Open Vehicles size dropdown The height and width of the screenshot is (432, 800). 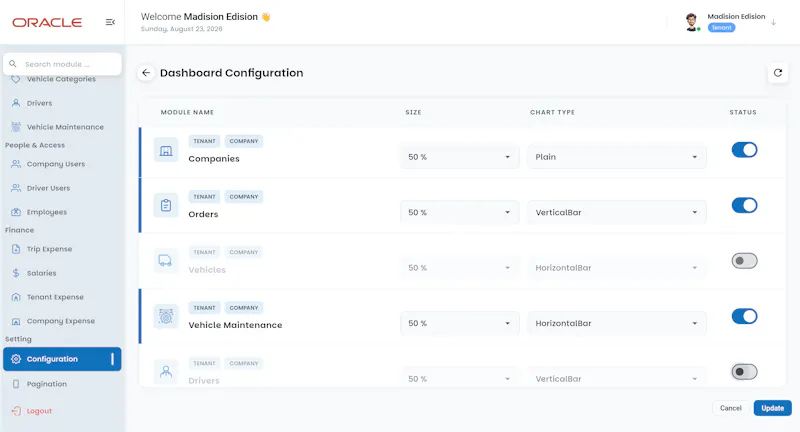pos(460,268)
